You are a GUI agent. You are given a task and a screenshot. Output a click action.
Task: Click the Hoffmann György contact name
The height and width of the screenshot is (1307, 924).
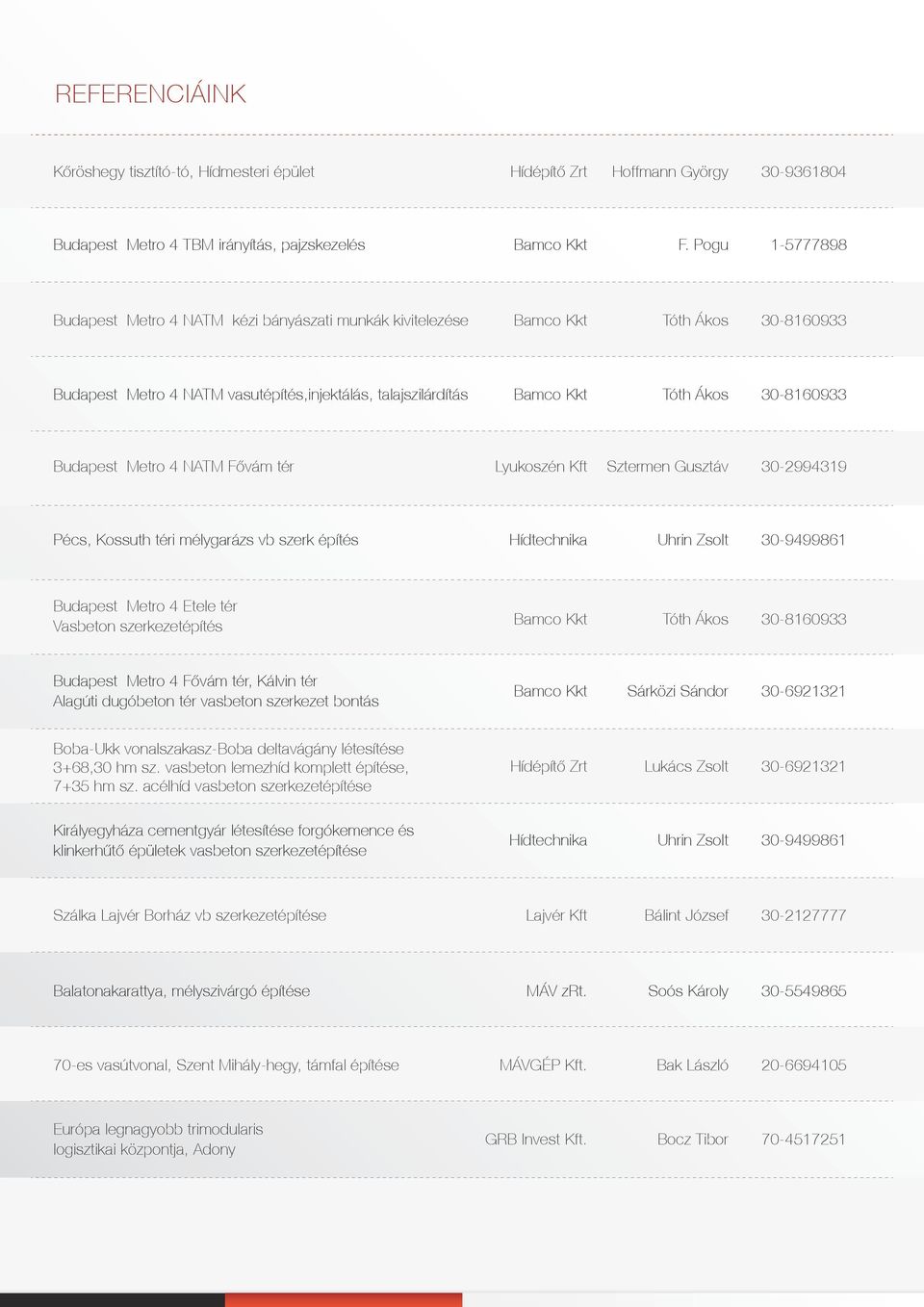[670, 172]
